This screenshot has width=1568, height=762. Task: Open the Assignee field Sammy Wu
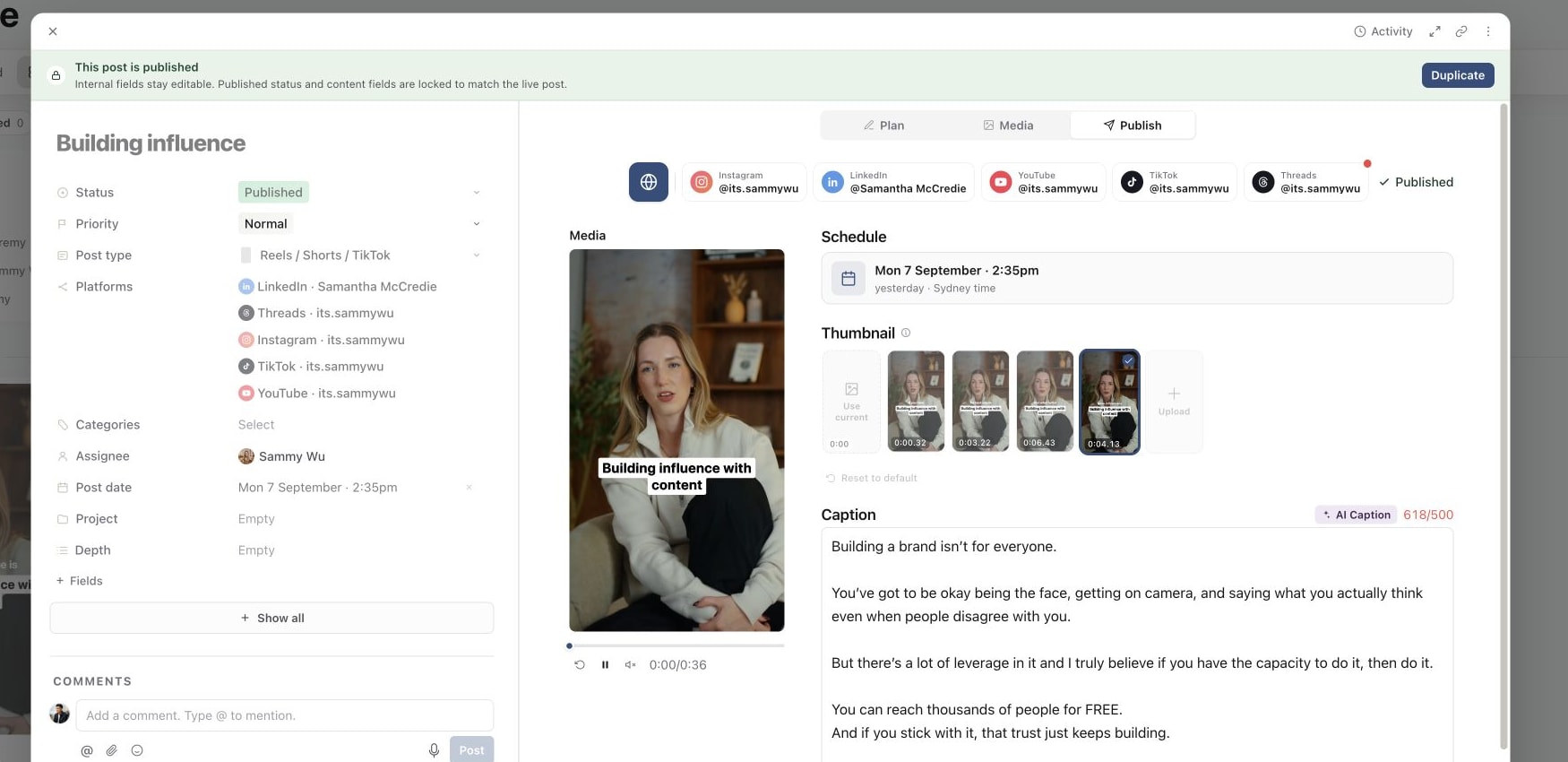point(281,456)
